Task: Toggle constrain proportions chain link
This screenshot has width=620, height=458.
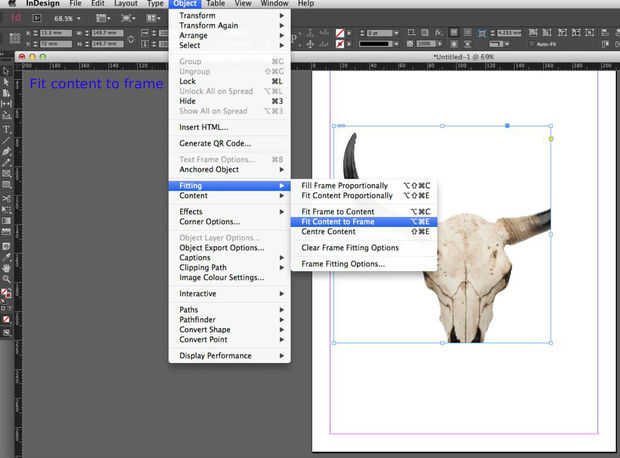Action: (131, 39)
